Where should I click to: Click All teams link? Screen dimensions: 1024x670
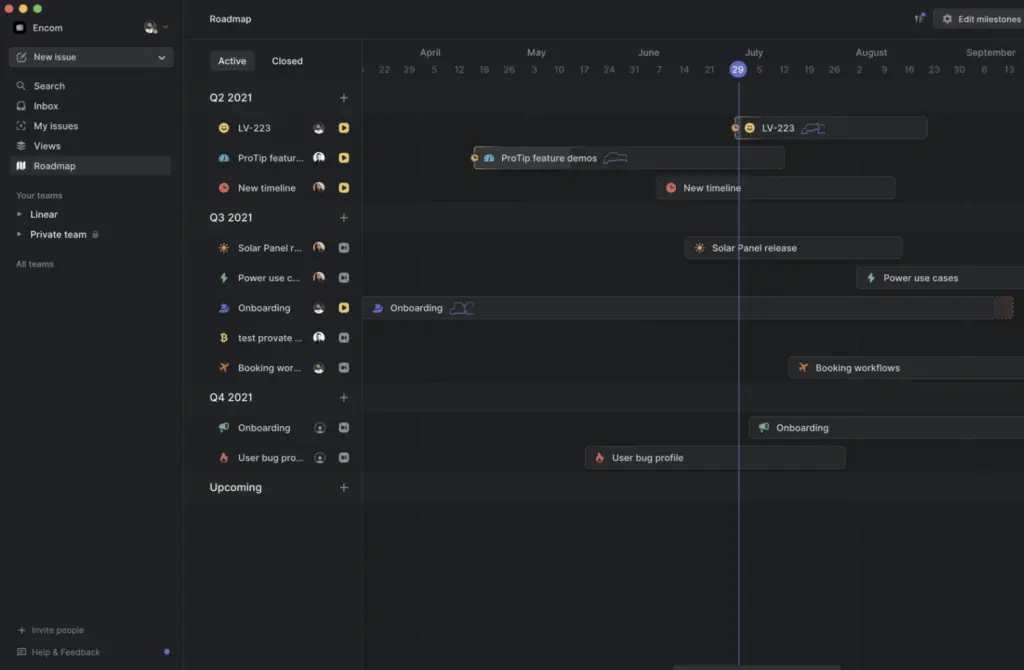pyautogui.click(x=35, y=264)
